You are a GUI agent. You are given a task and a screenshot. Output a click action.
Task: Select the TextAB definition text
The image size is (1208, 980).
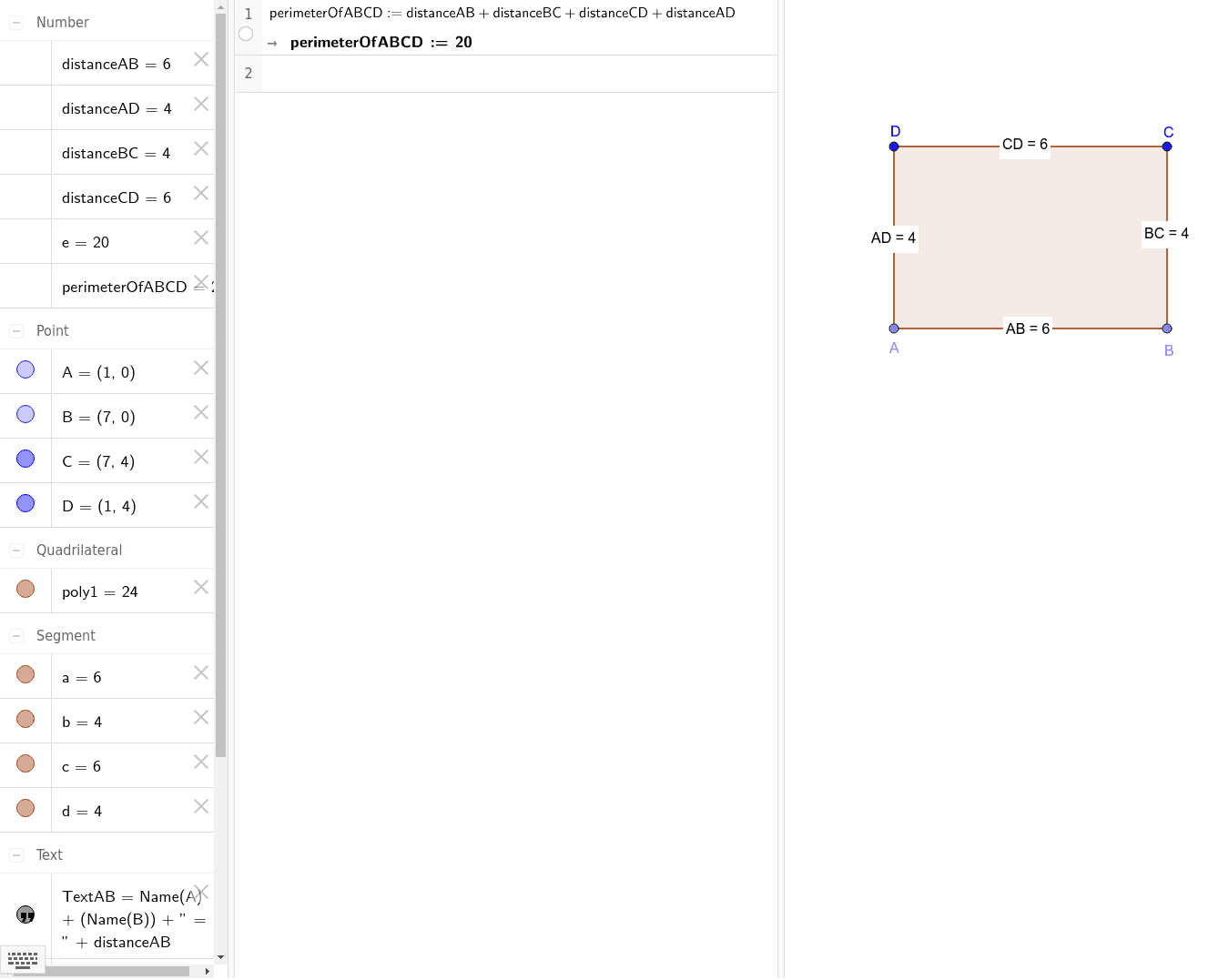tap(134, 919)
